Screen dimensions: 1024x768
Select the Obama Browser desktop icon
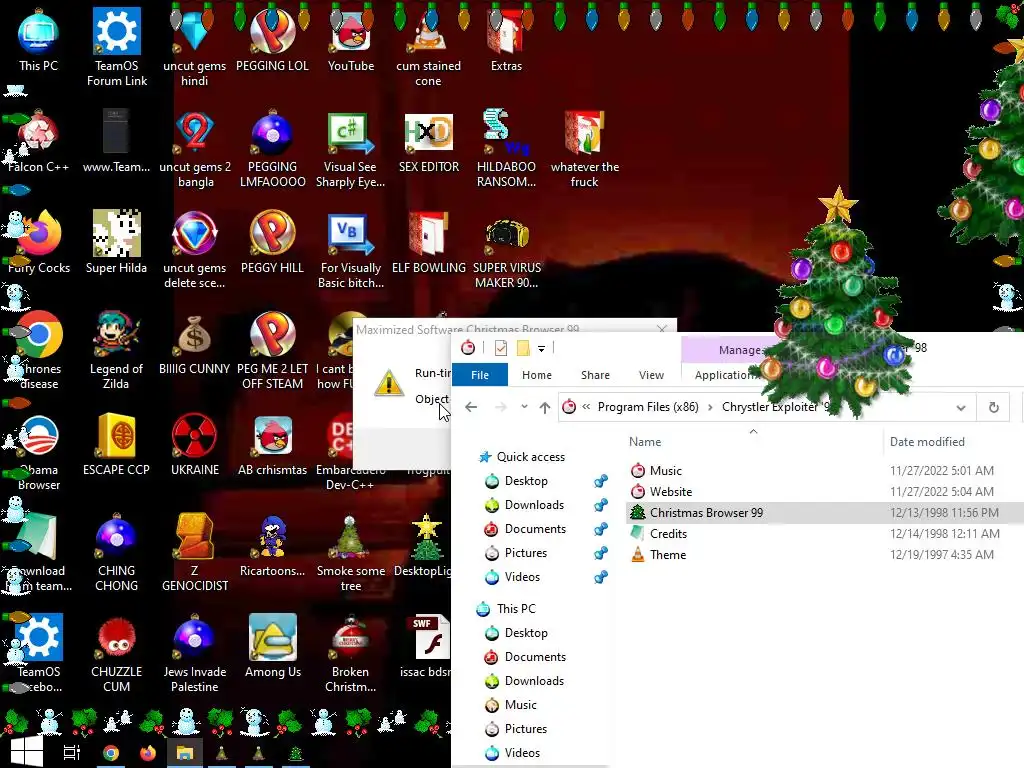coord(38,452)
